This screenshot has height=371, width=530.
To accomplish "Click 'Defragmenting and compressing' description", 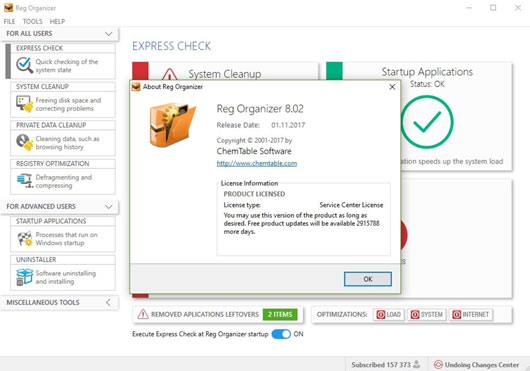I will [64, 181].
